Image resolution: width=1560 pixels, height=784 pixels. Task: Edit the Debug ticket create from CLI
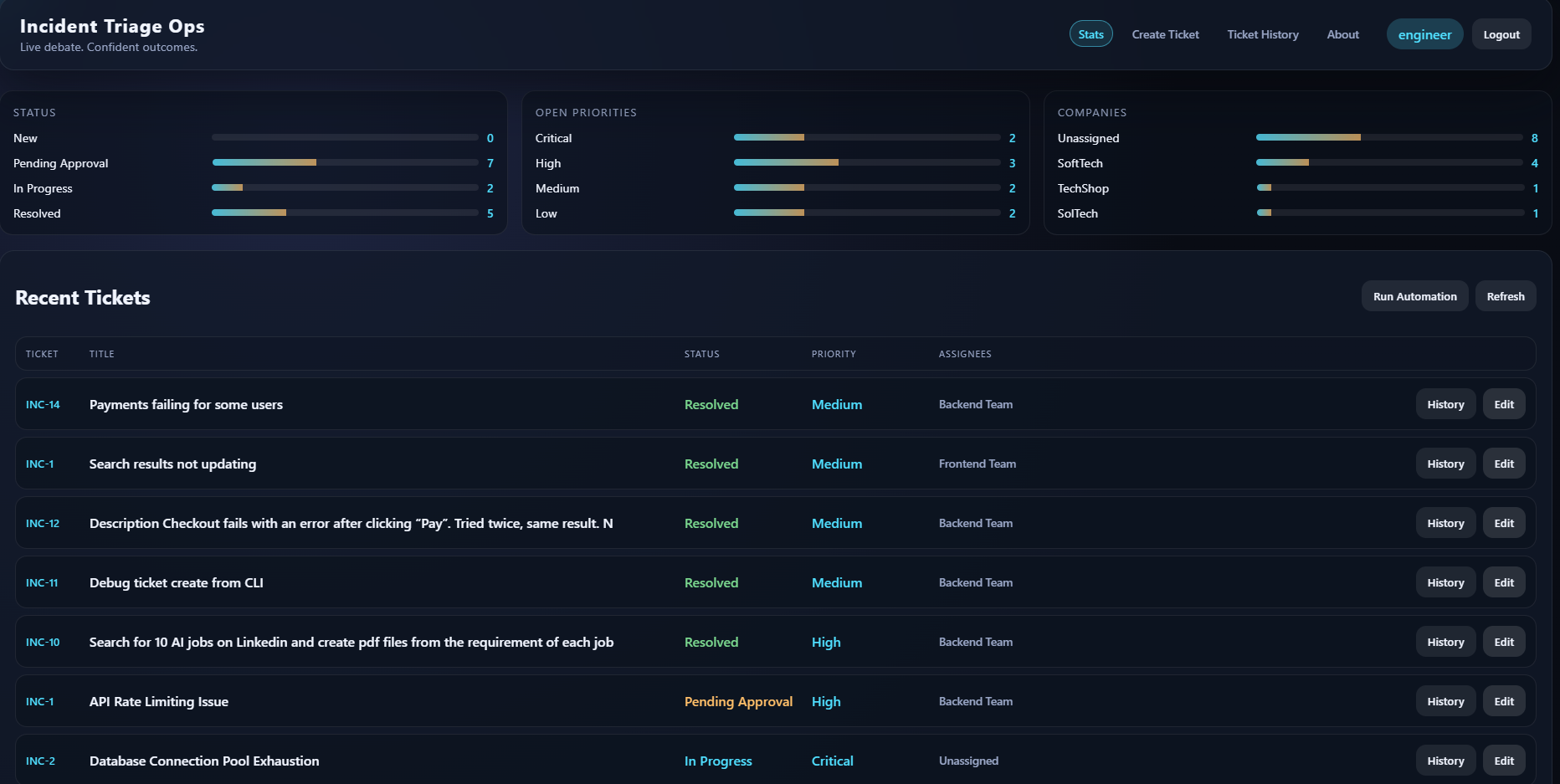1504,582
